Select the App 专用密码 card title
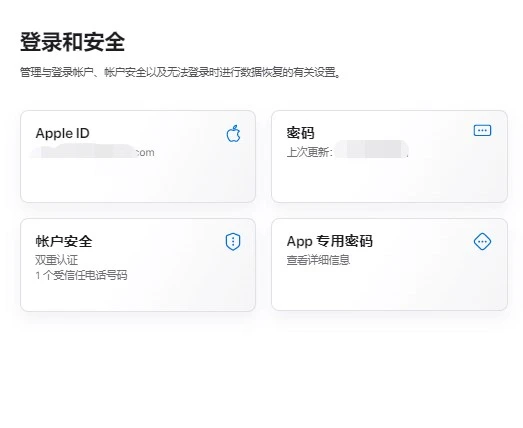 pyautogui.click(x=330, y=241)
